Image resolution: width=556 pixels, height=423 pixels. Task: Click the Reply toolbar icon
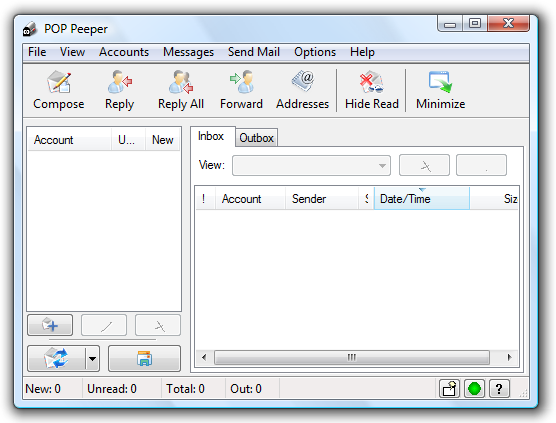click(x=120, y=82)
